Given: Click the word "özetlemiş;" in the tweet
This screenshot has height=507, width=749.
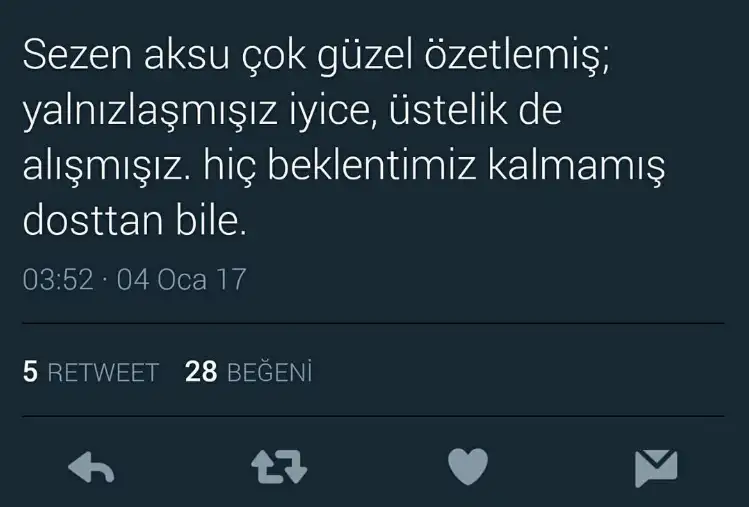Looking at the screenshot, I should [517, 55].
